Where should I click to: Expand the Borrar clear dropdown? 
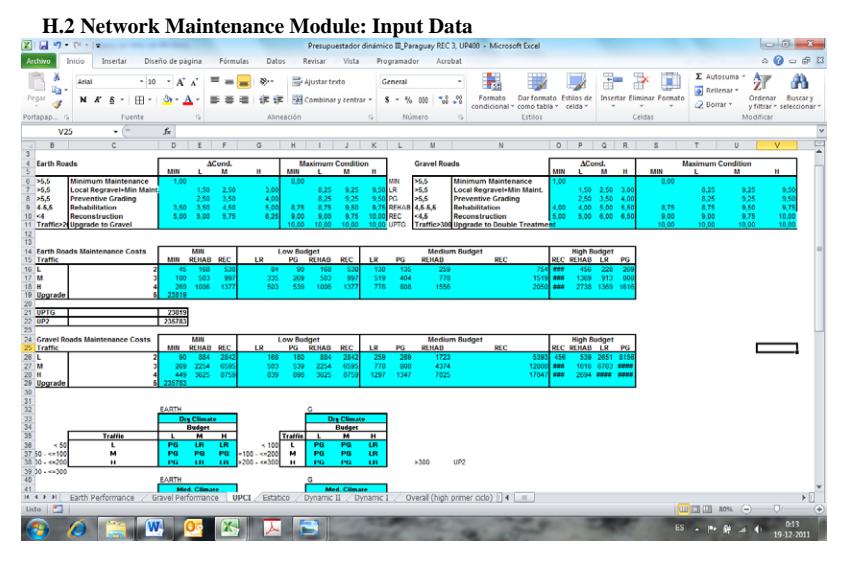[730, 104]
